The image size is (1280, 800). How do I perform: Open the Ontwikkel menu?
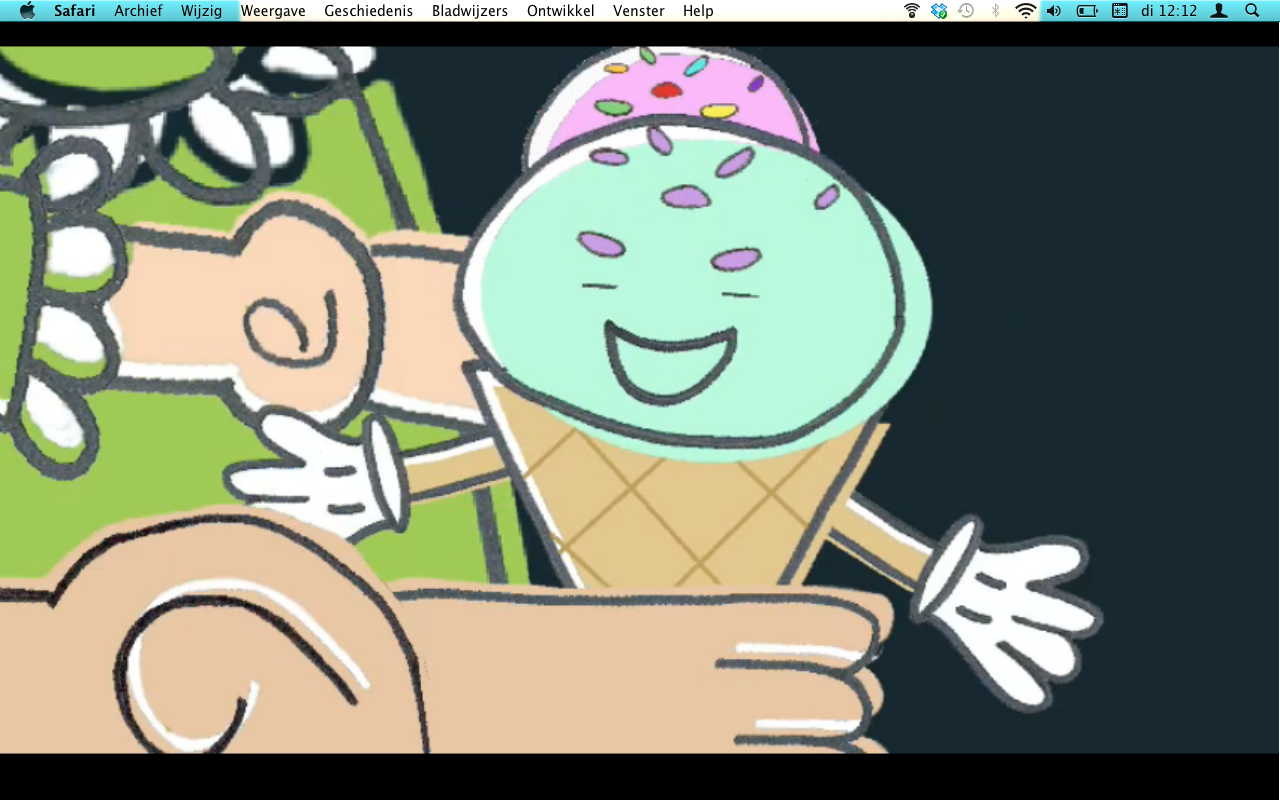[x=561, y=11]
